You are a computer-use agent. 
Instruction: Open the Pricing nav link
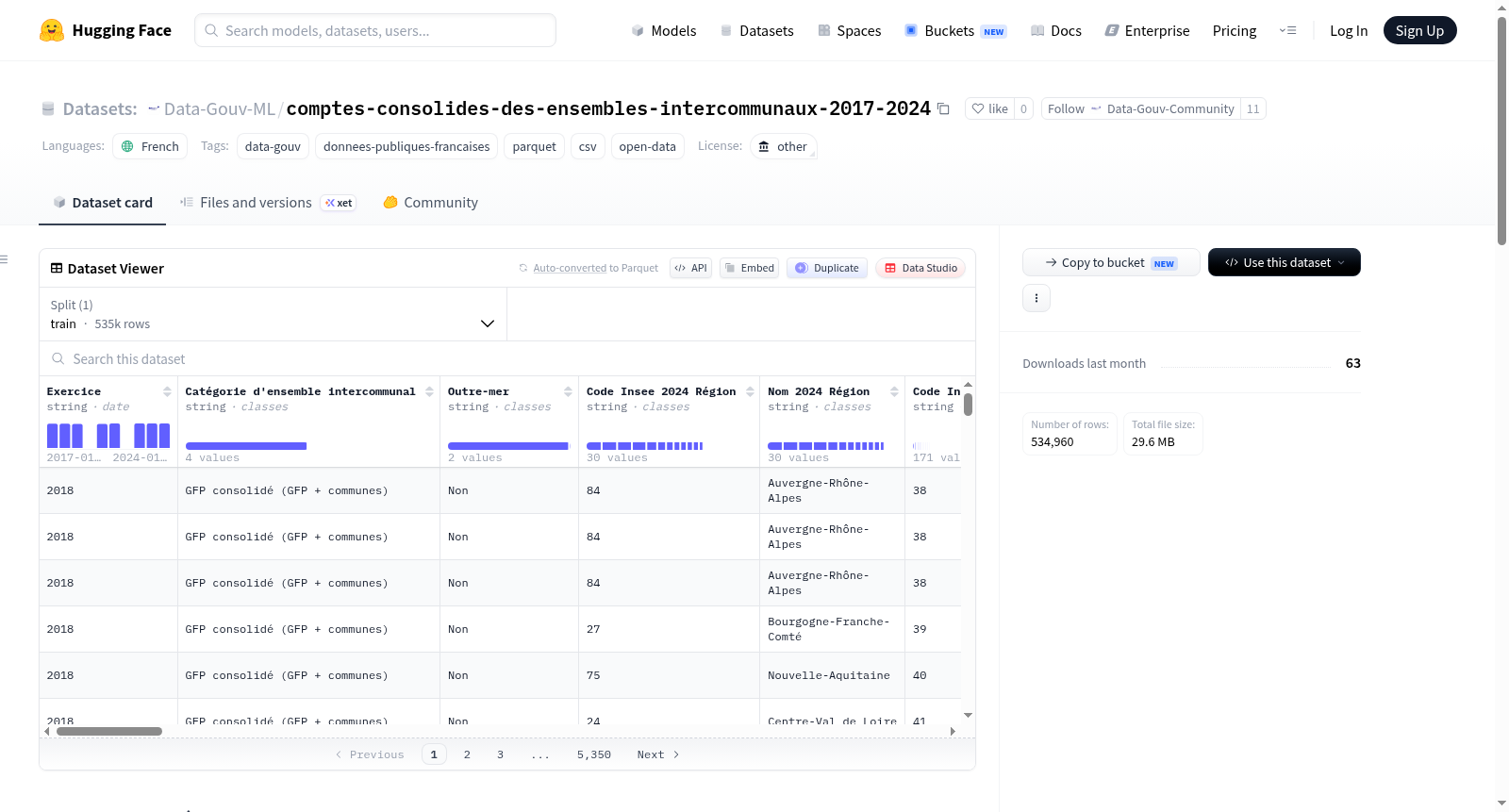(1235, 30)
